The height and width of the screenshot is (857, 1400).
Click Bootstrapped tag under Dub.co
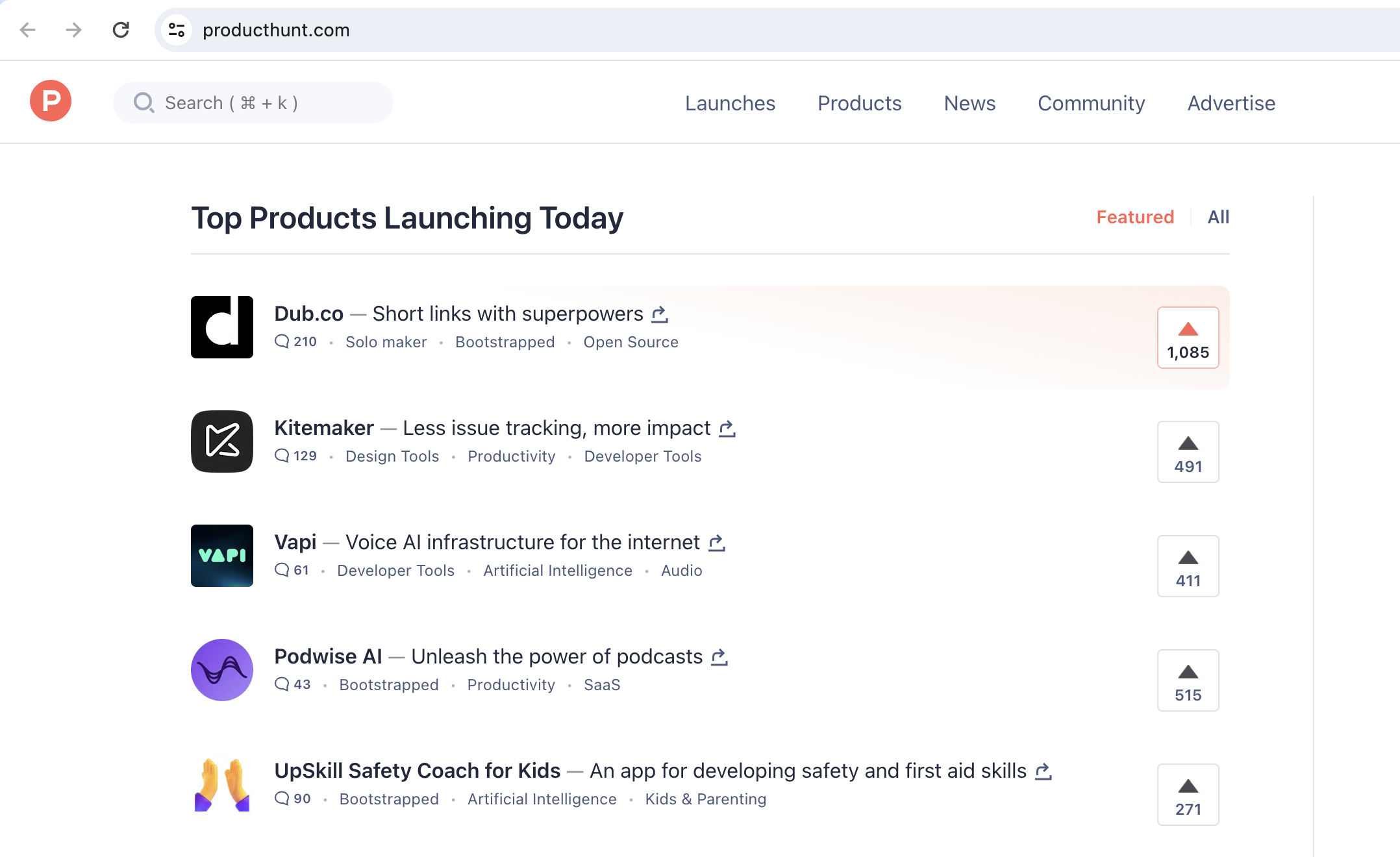pos(505,342)
